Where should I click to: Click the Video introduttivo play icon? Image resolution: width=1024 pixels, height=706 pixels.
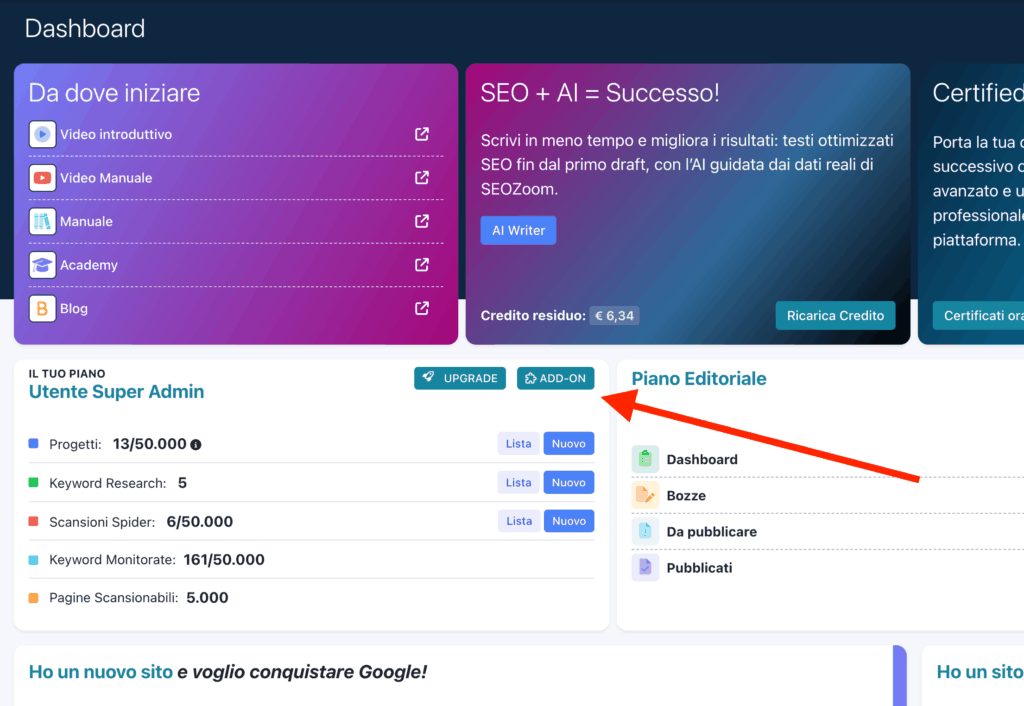tap(42, 134)
